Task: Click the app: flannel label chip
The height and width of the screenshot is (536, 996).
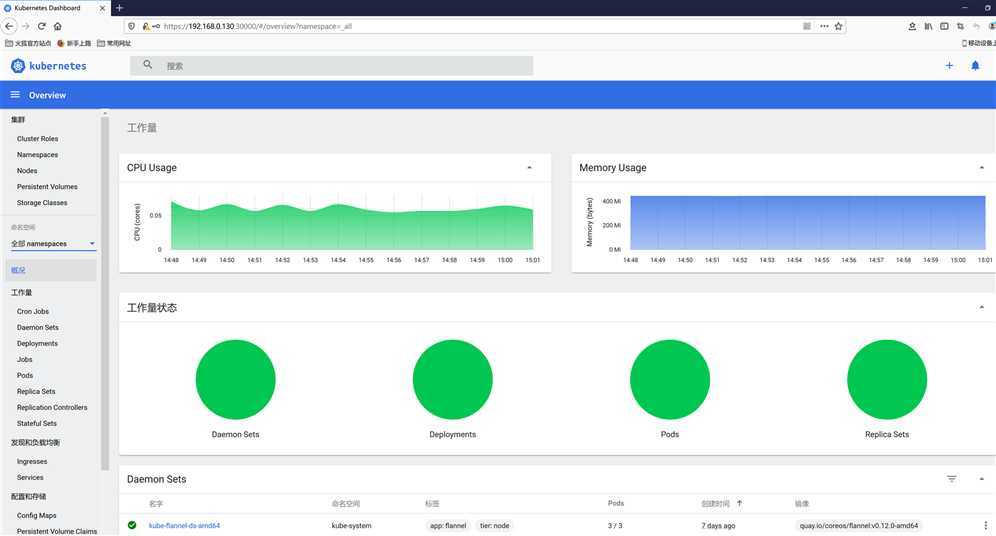Action: [448, 525]
